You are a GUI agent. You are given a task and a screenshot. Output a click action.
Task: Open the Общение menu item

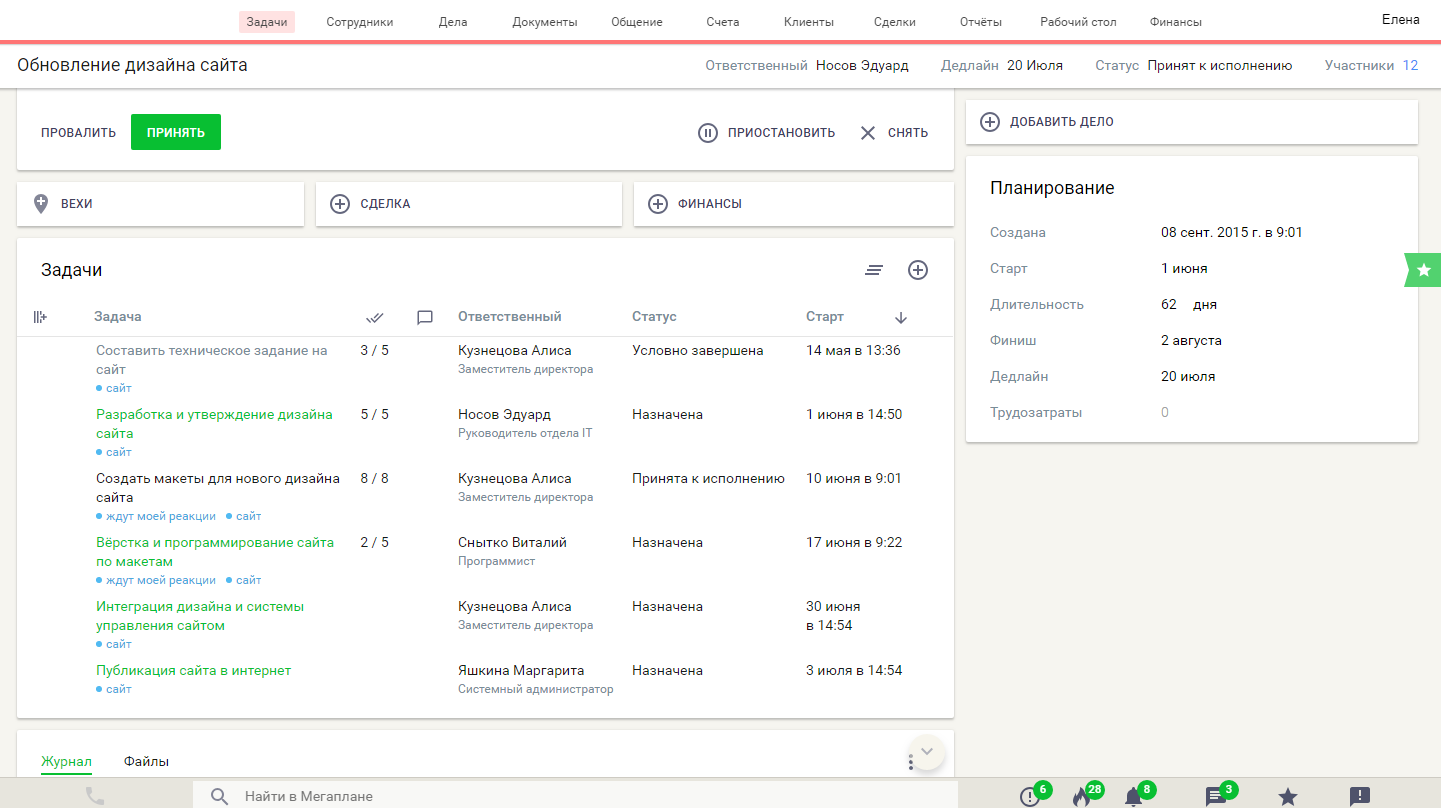coord(637,22)
